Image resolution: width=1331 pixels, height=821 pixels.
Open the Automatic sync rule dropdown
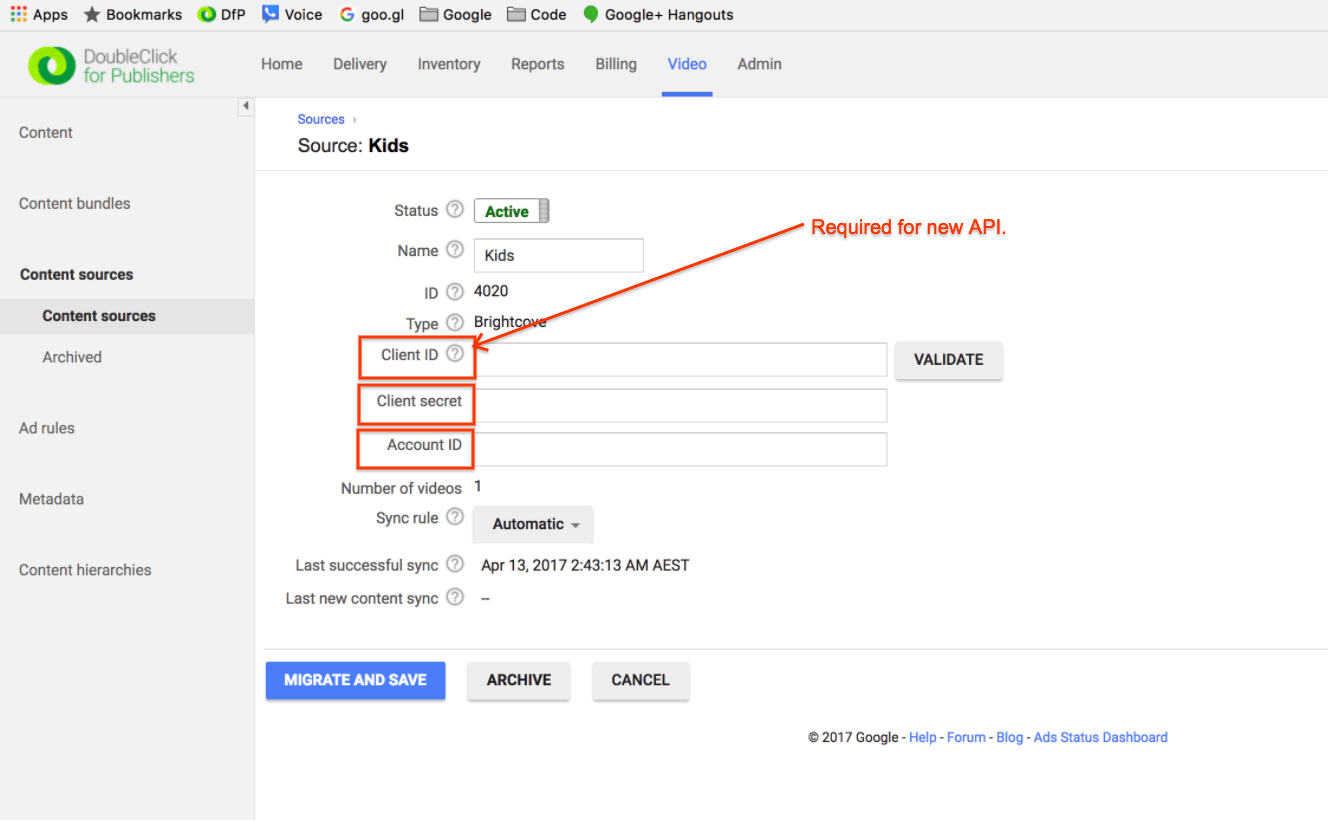pyautogui.click(x=533, y=524)
